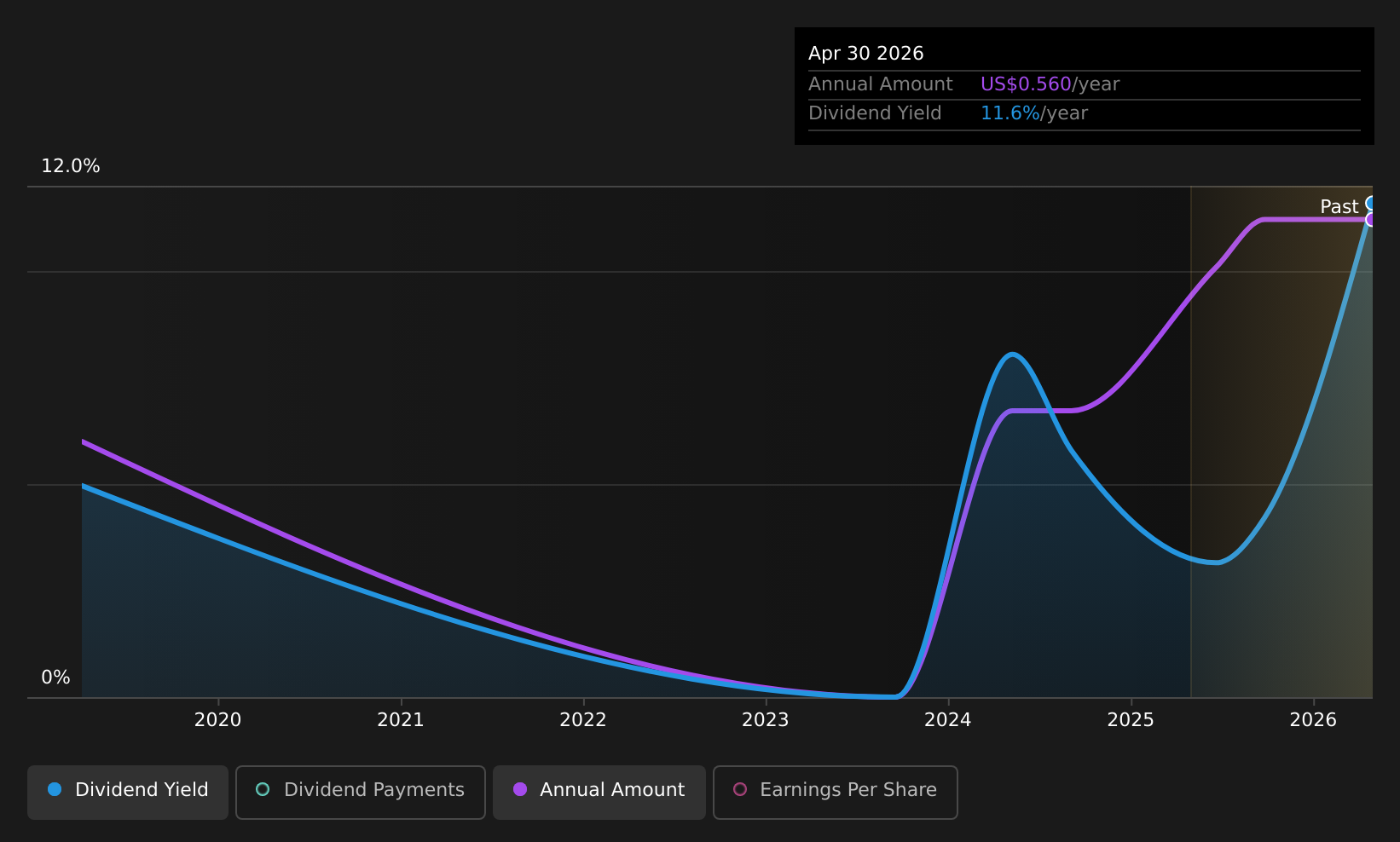Click the US$0.560/year tooltip value
This screenshot has width=1400, height=842.
[1050, 84]
